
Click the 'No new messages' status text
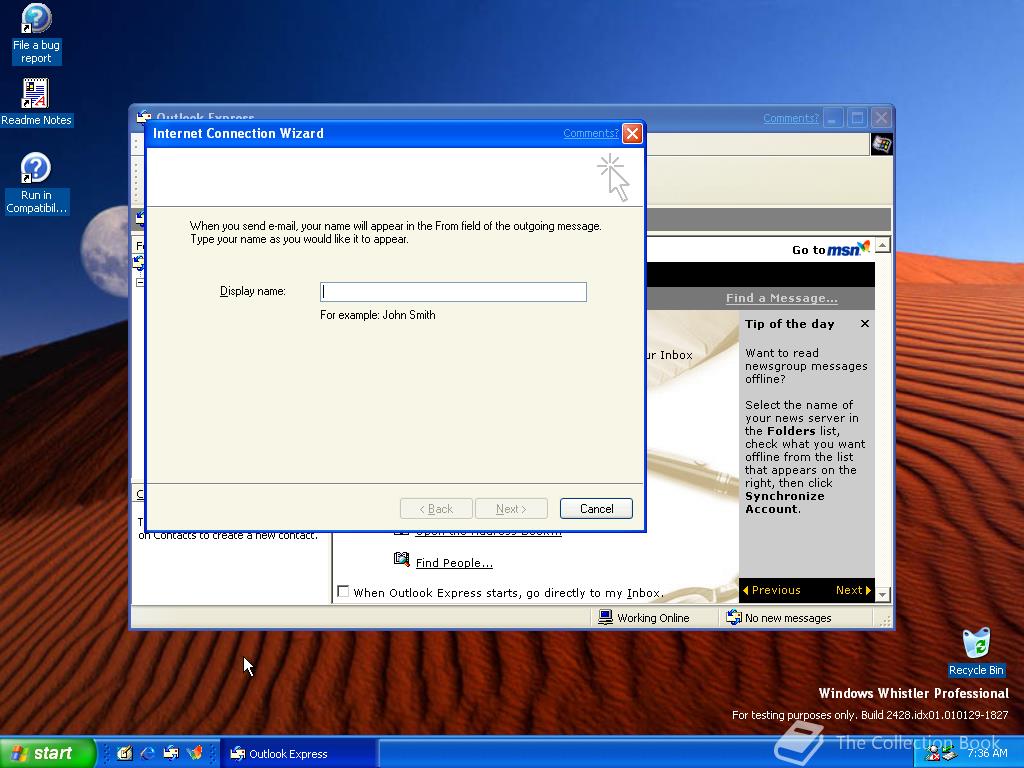788,618
